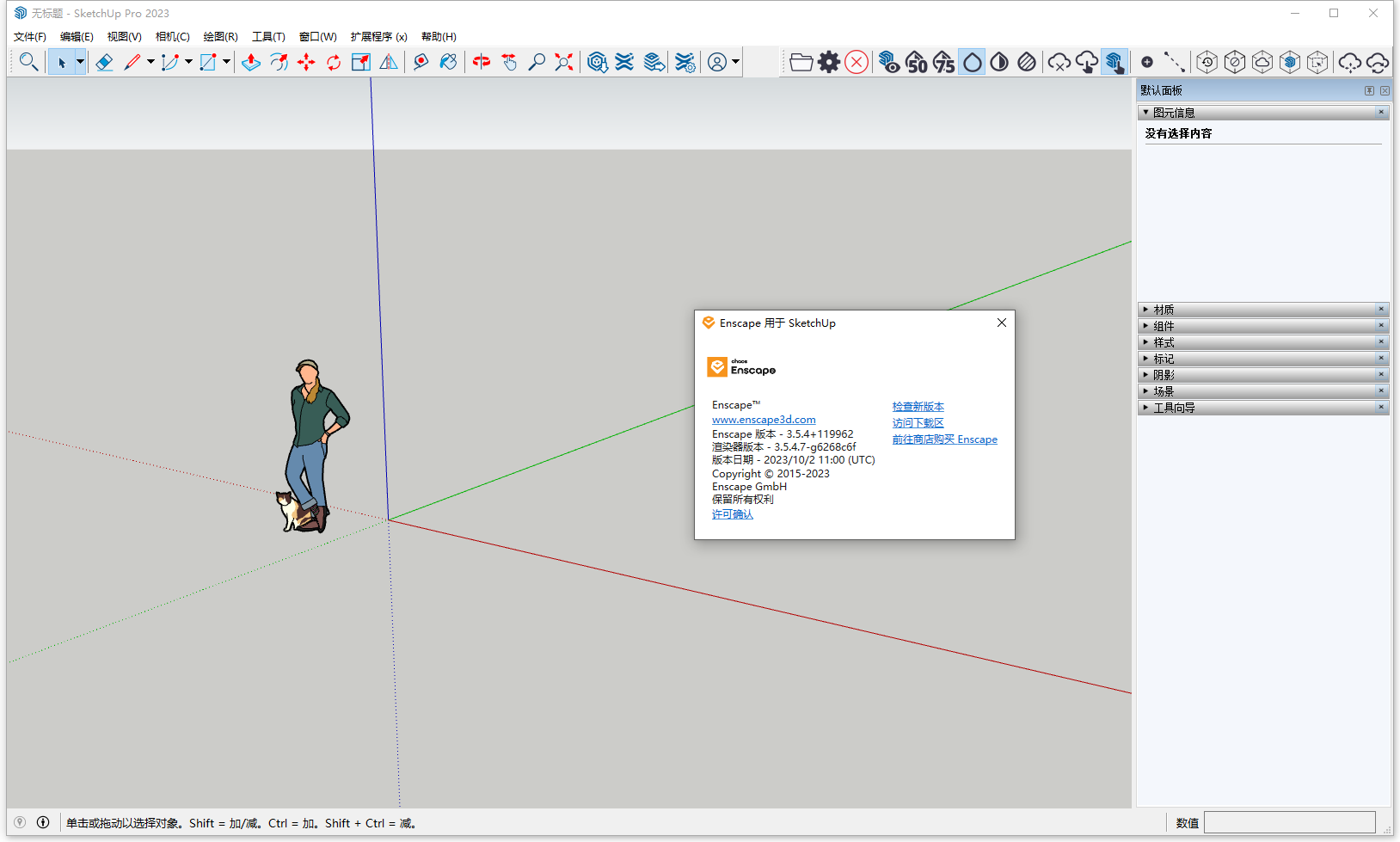The width and height of the screenshot is (1400, 842).
Task: Activate the Push/Pull tool
Action: pos(251,62)
